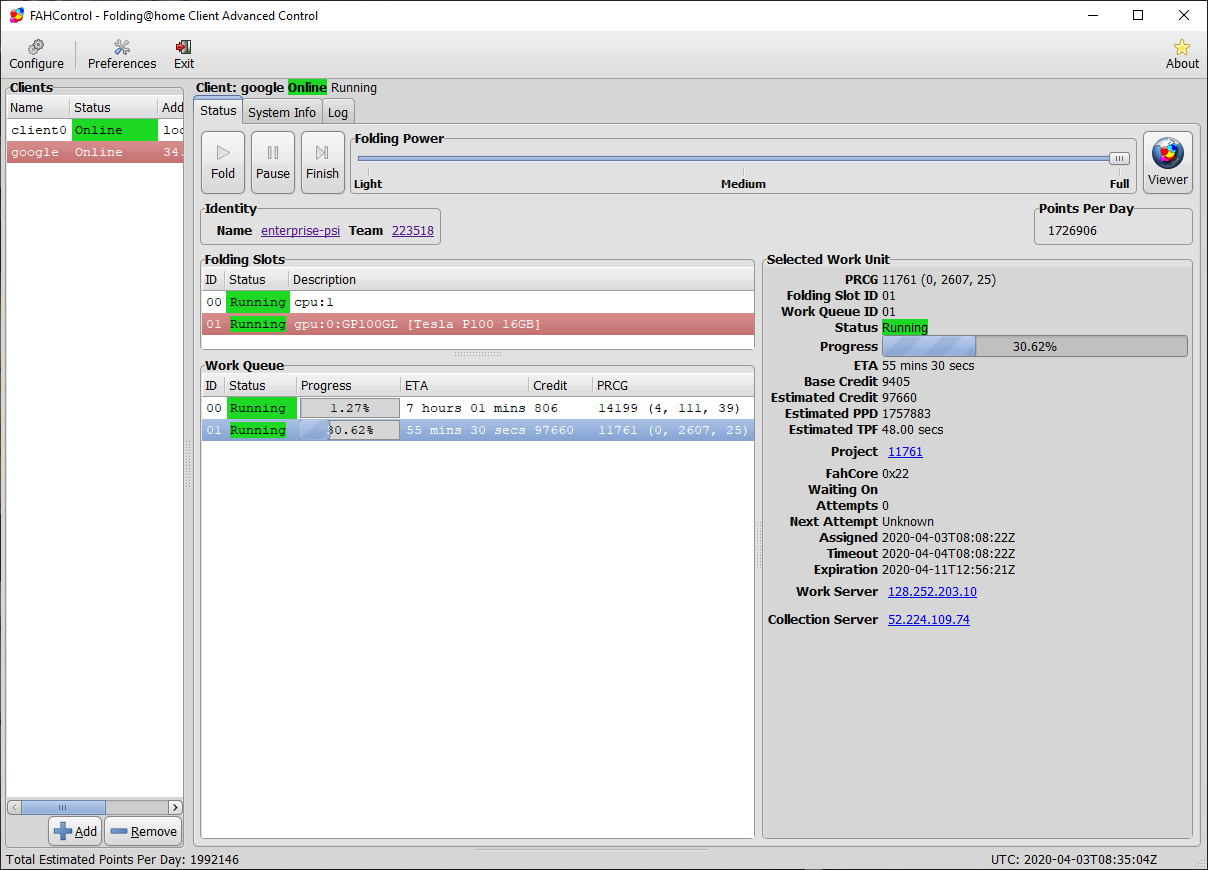Click left arrow of Clients scrollbar
1208x870 pixels.
[14, 807]
